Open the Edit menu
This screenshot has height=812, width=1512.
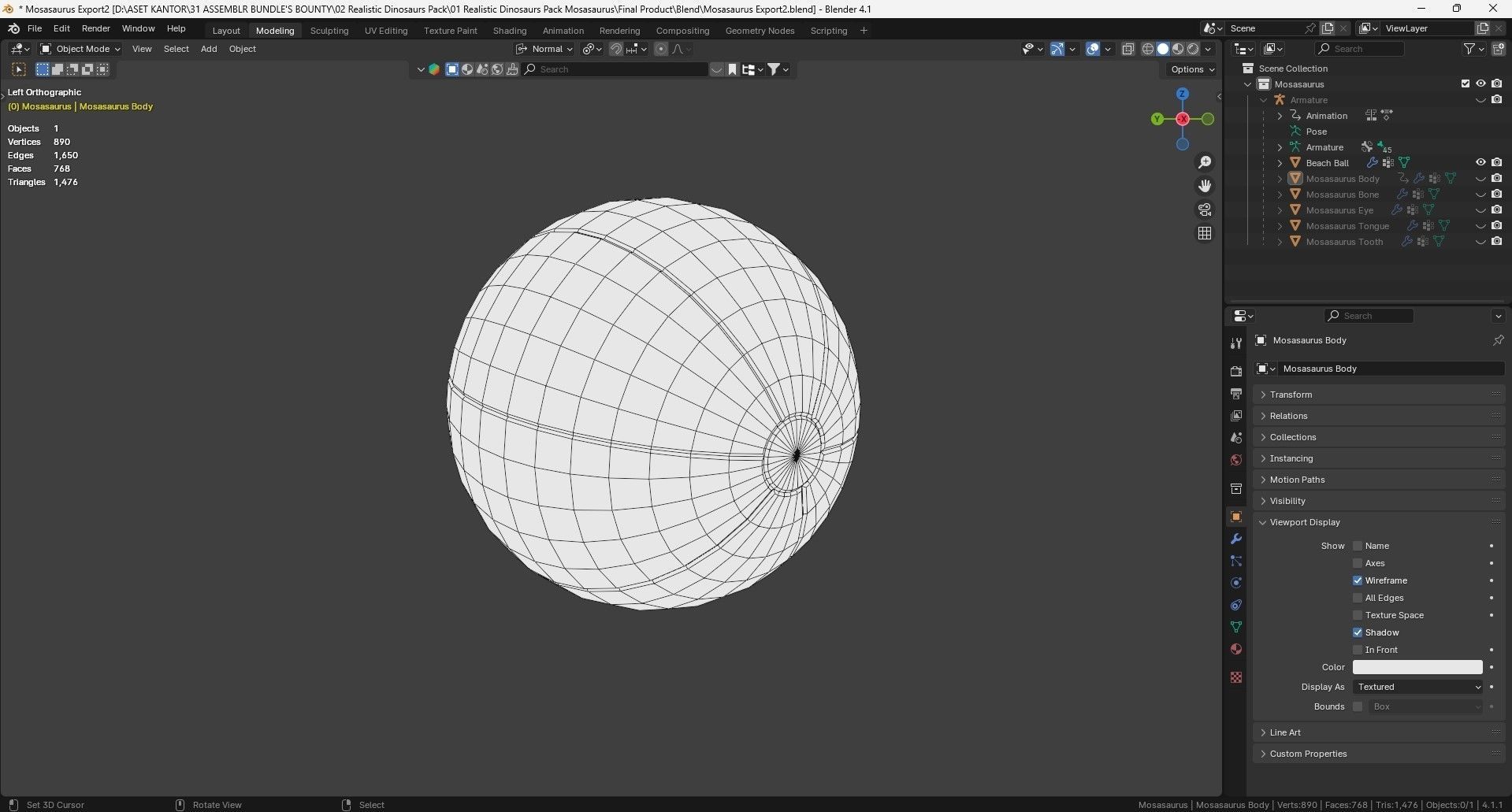(x=61, y=28)
